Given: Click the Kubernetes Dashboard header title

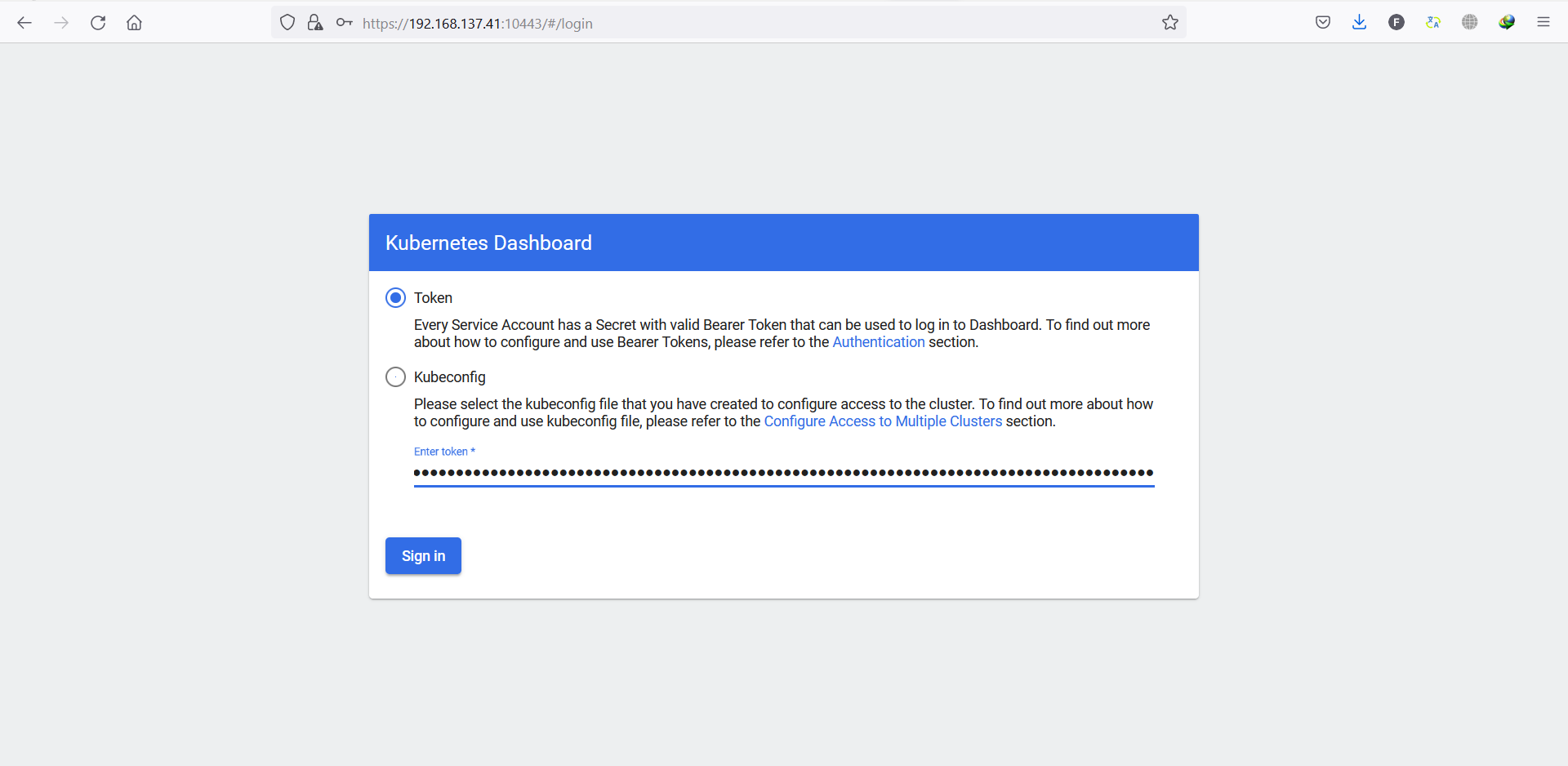Looking at the screenshot, I should click(x=488, y=243).
